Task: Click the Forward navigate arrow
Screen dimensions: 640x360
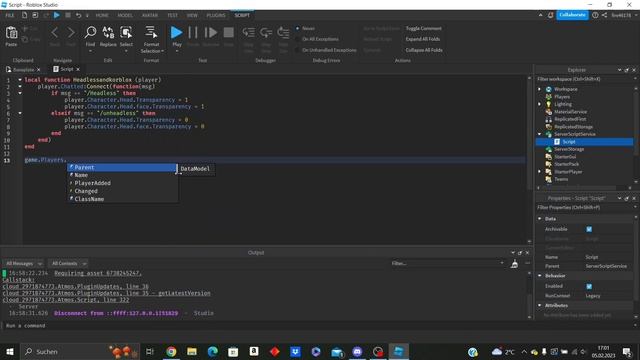Action: pyautogui.click(x=71, y=33)
